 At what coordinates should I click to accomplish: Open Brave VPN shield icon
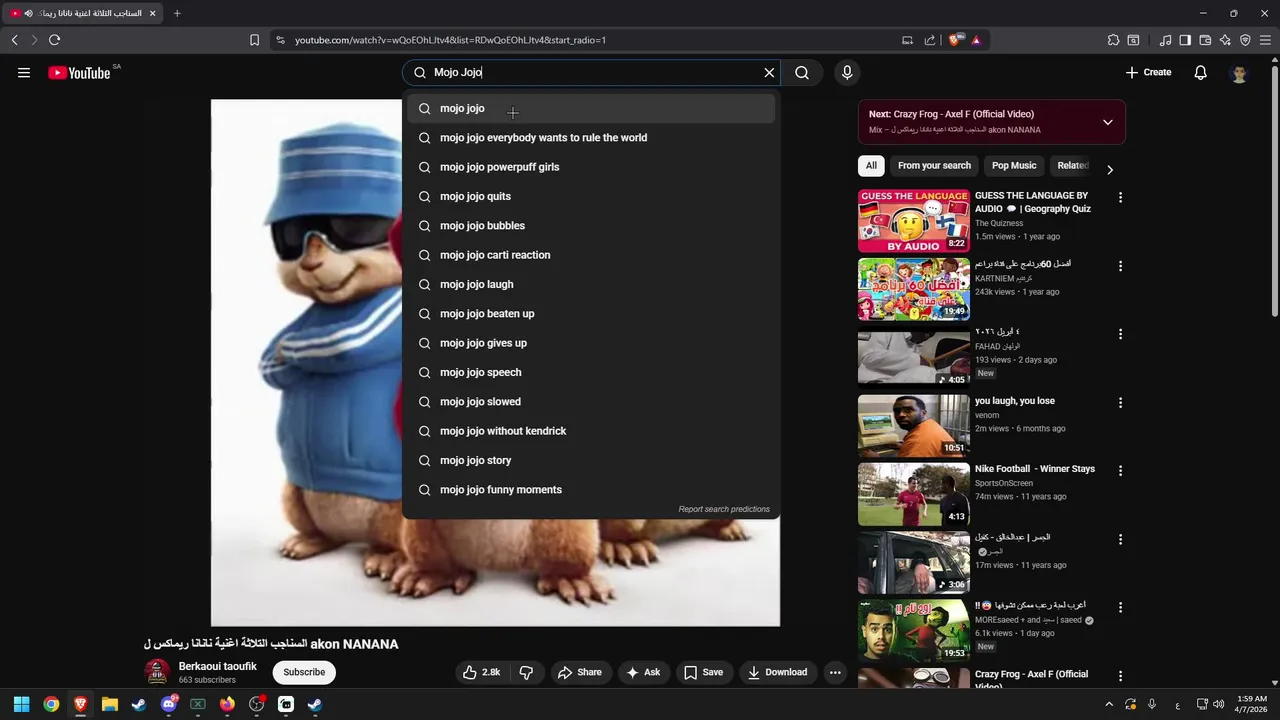[1245, 40]
